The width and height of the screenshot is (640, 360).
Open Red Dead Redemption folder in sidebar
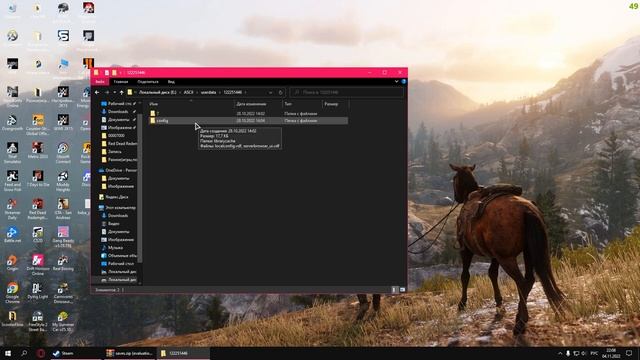[119, 144]
